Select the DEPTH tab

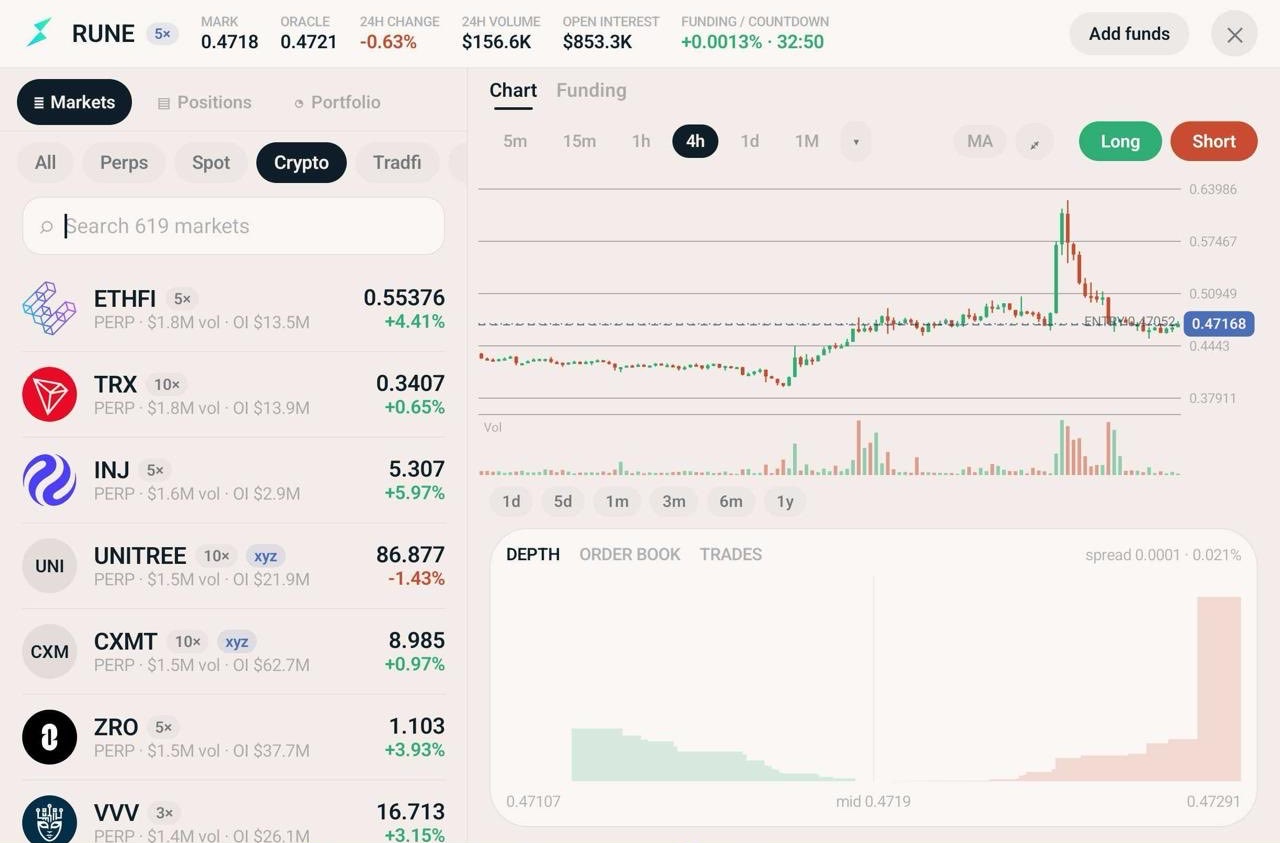(533, 554)
